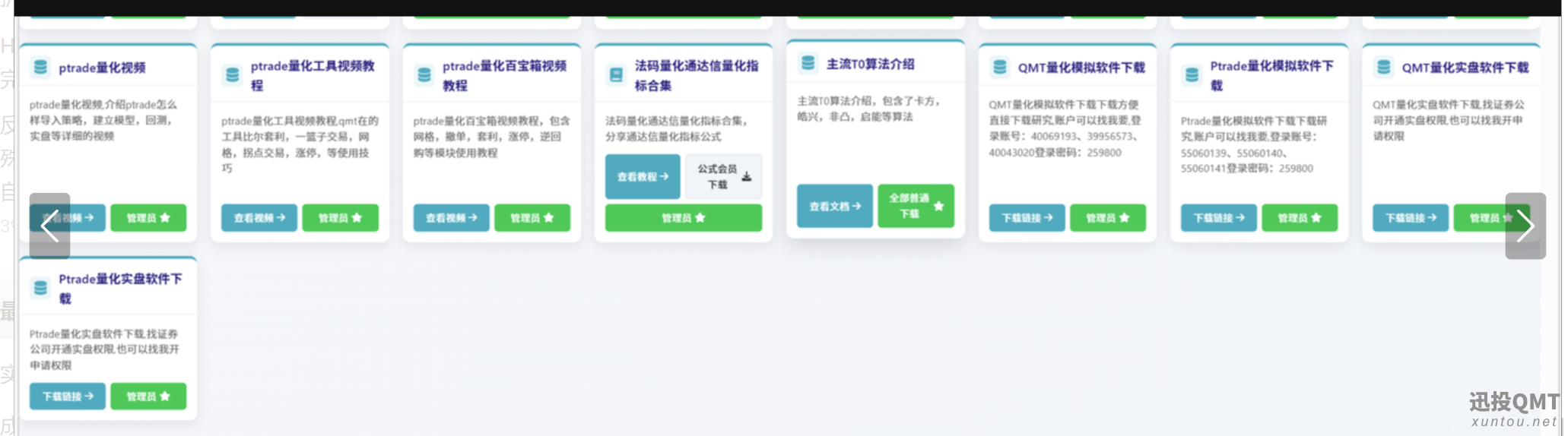
Task: Open the ptrade量化视频 card title
Action: 102,68
